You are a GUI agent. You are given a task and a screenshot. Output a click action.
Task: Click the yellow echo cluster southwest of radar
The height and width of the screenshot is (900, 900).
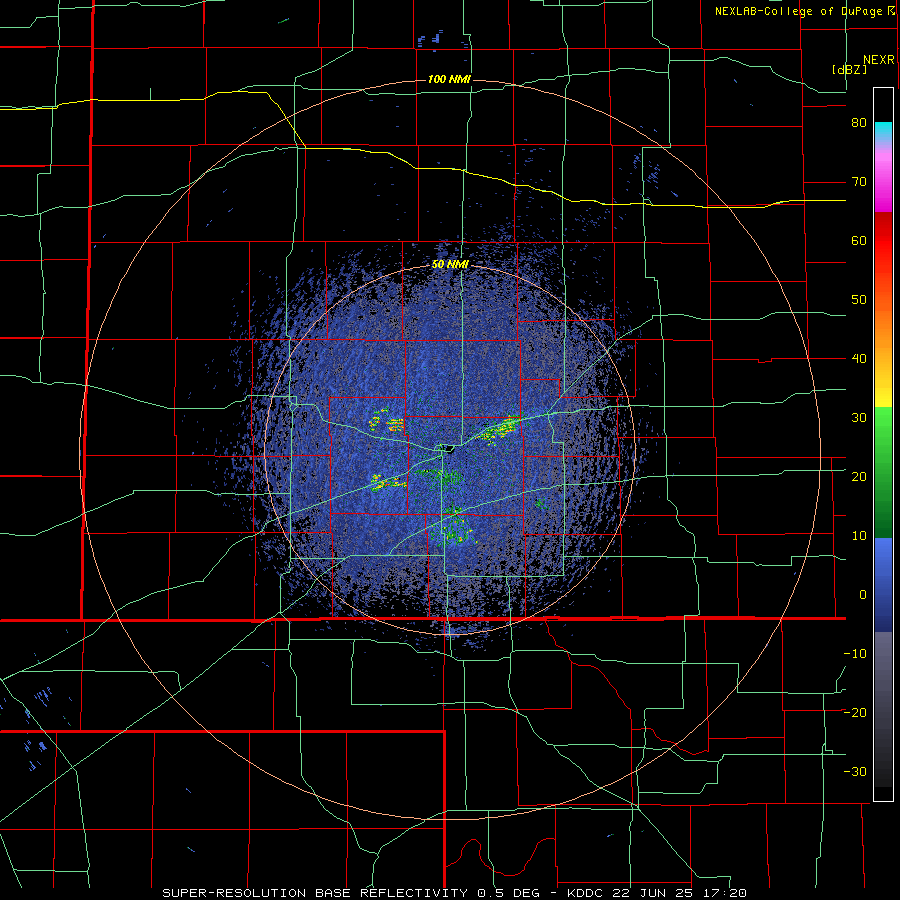tap(389, 482)
